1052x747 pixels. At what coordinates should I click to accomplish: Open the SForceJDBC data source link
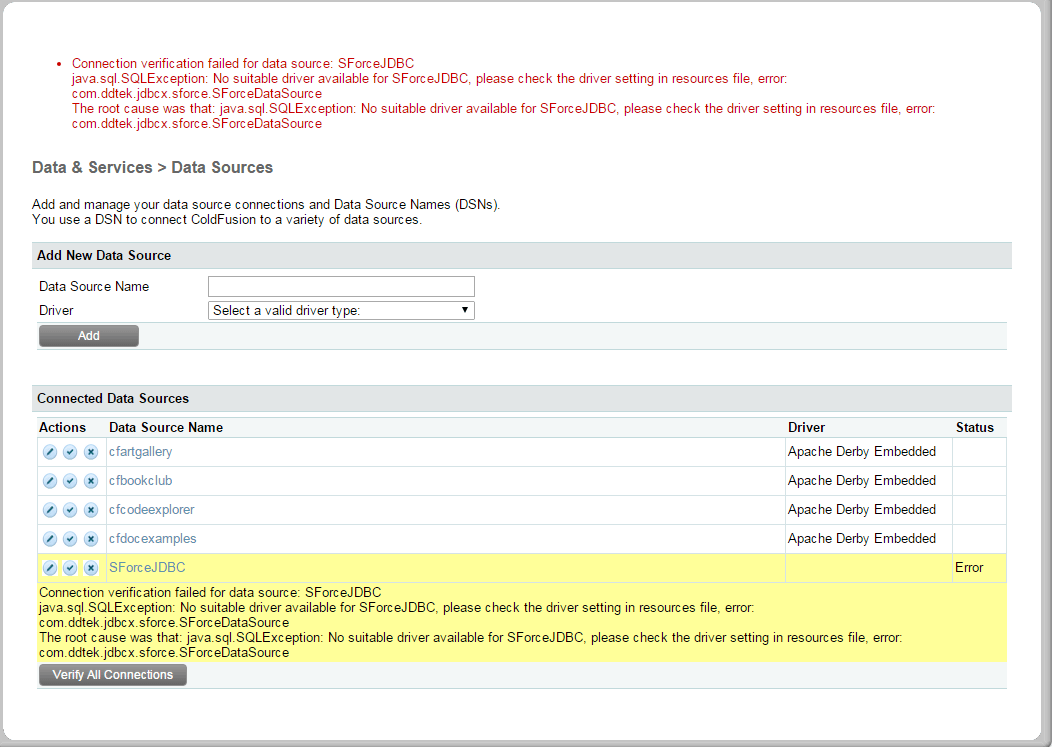[147, 568]
